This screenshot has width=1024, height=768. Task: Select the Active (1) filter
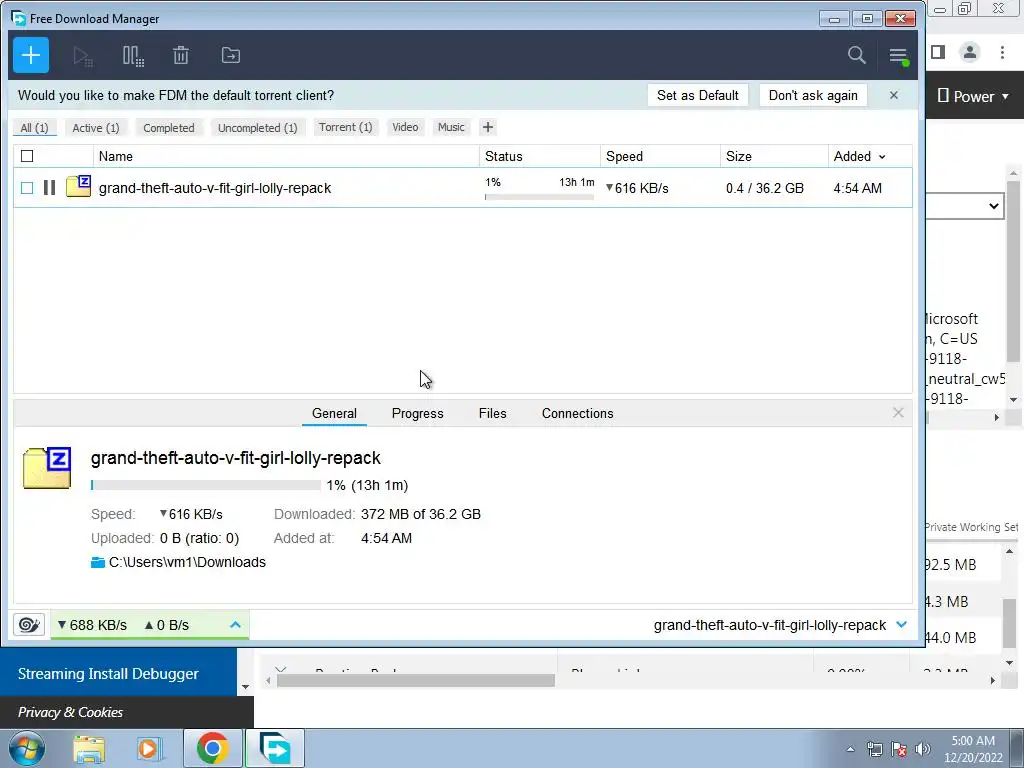pos(96,127)
